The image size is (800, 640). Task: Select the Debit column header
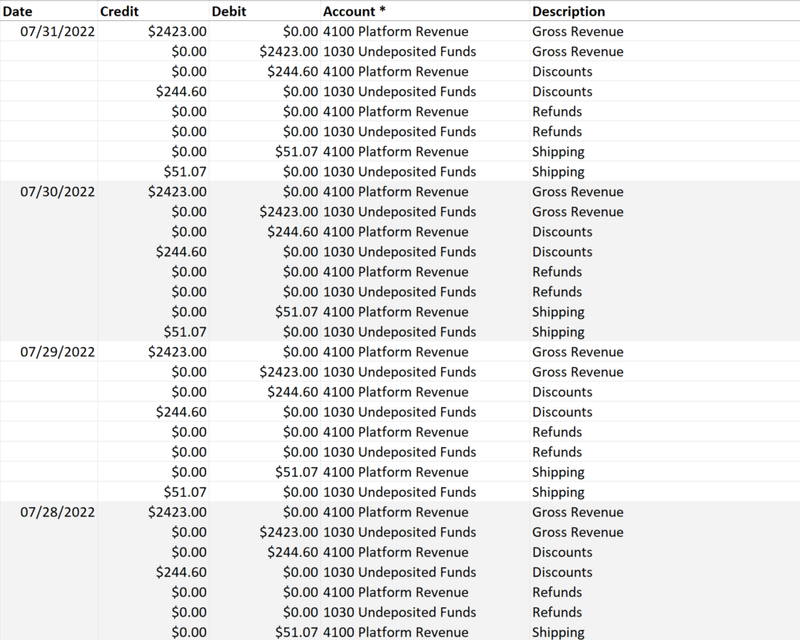(x=229, y=11)
